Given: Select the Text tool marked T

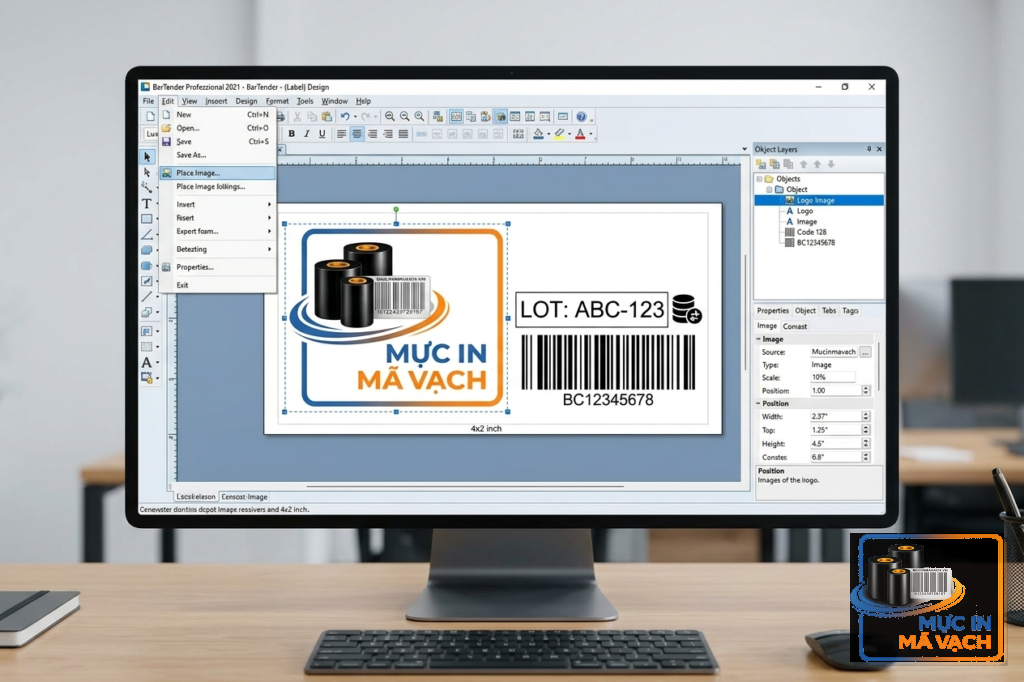Looking at the screenshot, I should 147,204.
